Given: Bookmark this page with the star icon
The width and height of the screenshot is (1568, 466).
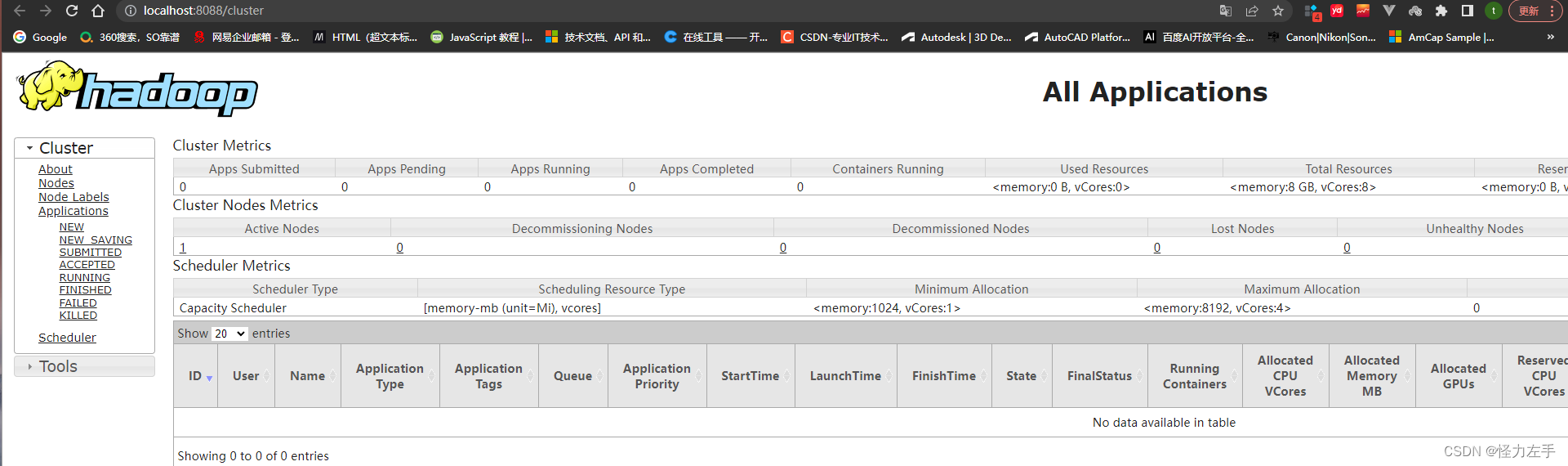Looking at the screenshot, I should tap(1278, 11).
